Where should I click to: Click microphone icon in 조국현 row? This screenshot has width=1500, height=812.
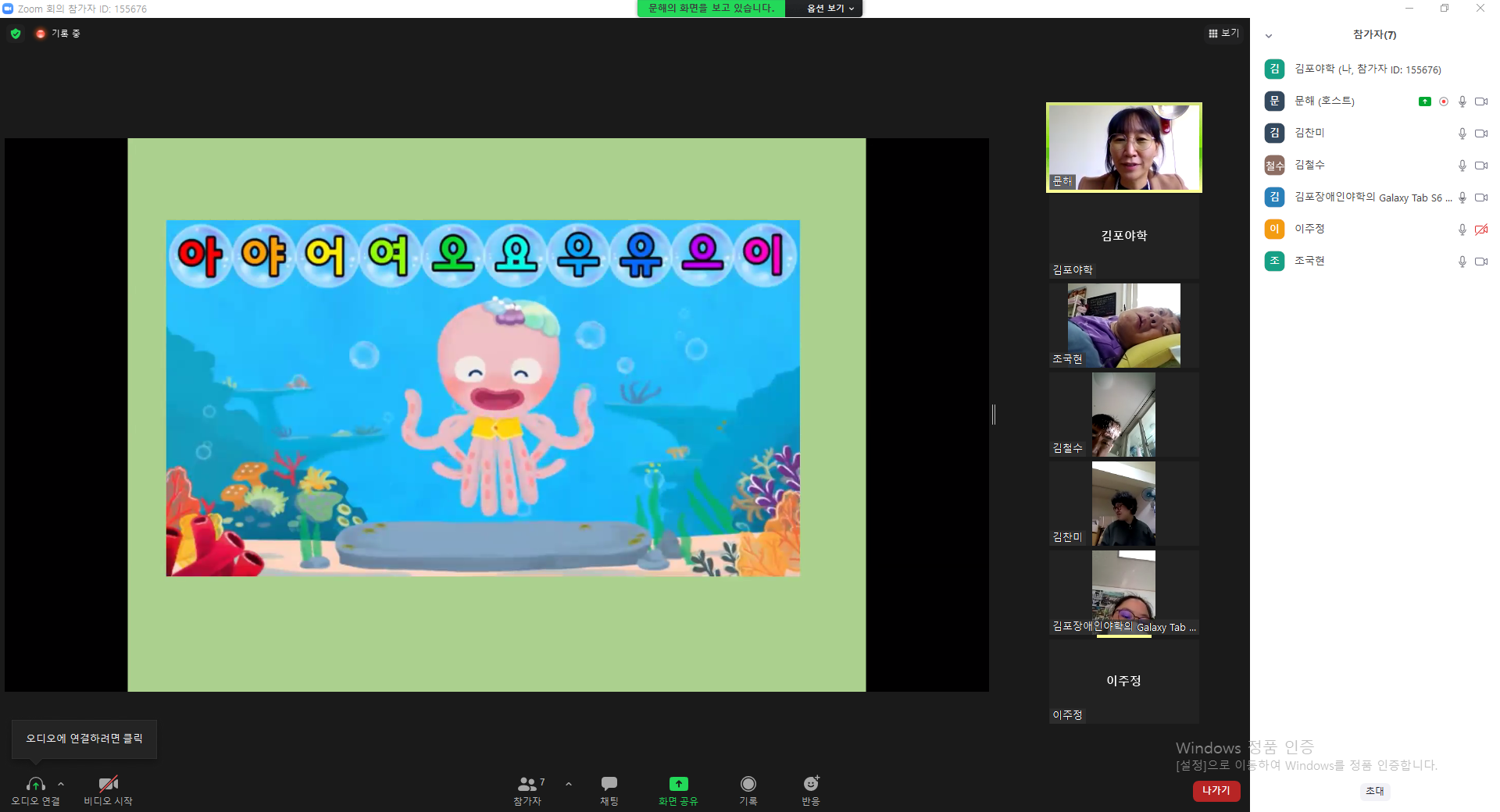pos(1462,262)
